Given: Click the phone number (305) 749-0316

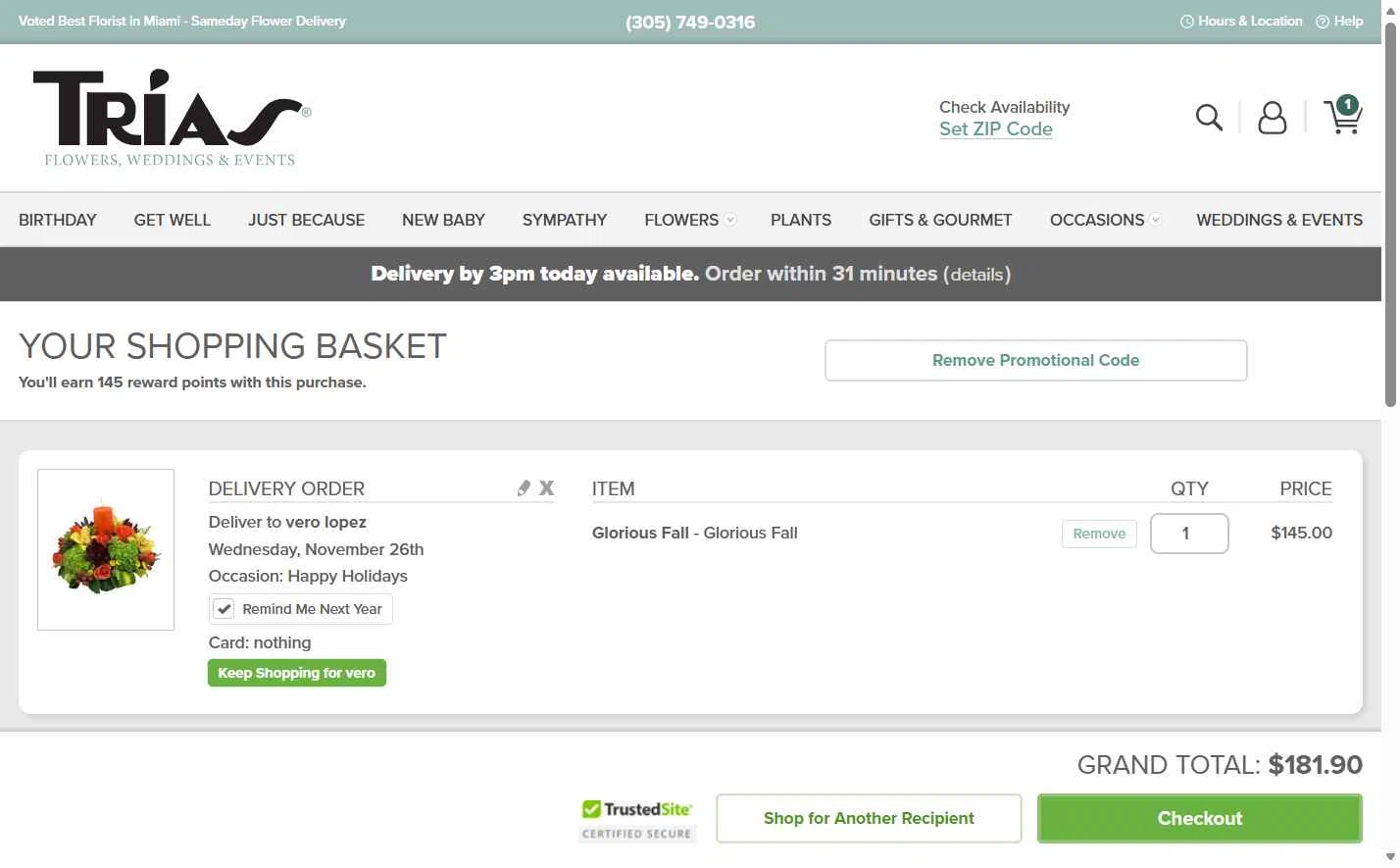Looking at the screenshot, I should [x=690, y=22].
